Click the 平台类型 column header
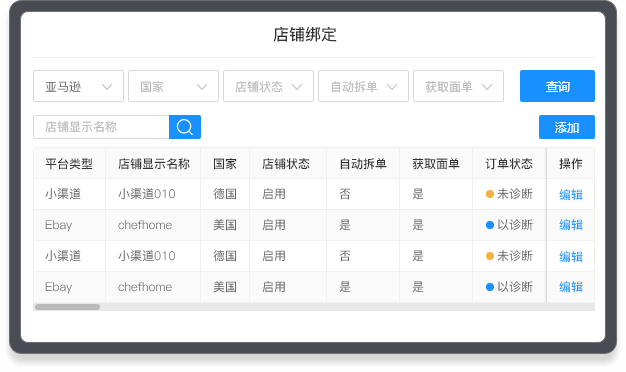The width and height of the screenshot is (626, 372). (69, 164)
